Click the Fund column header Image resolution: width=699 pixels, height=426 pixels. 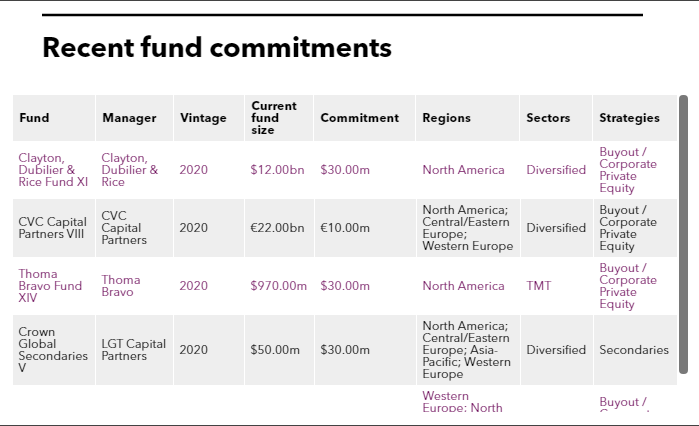click(34, 118)
